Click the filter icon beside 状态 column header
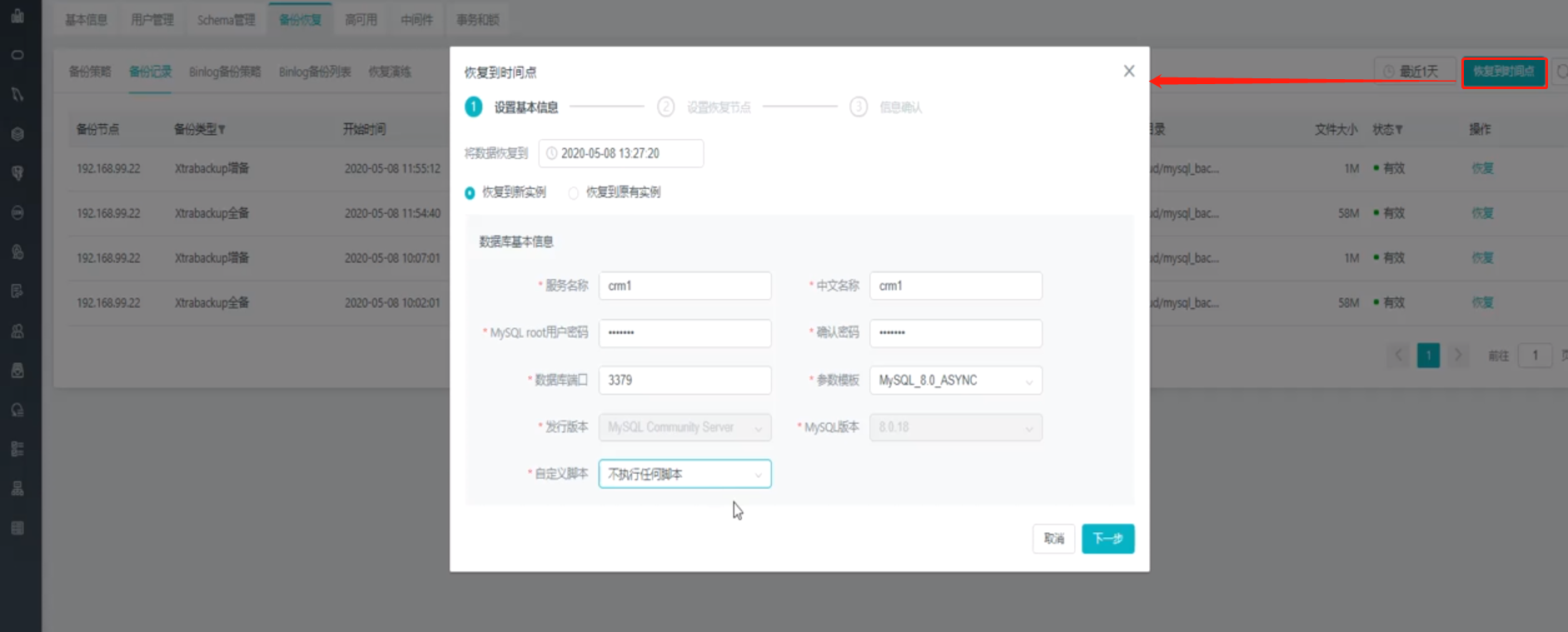The image size is (1568, 632). (1399, 130)
